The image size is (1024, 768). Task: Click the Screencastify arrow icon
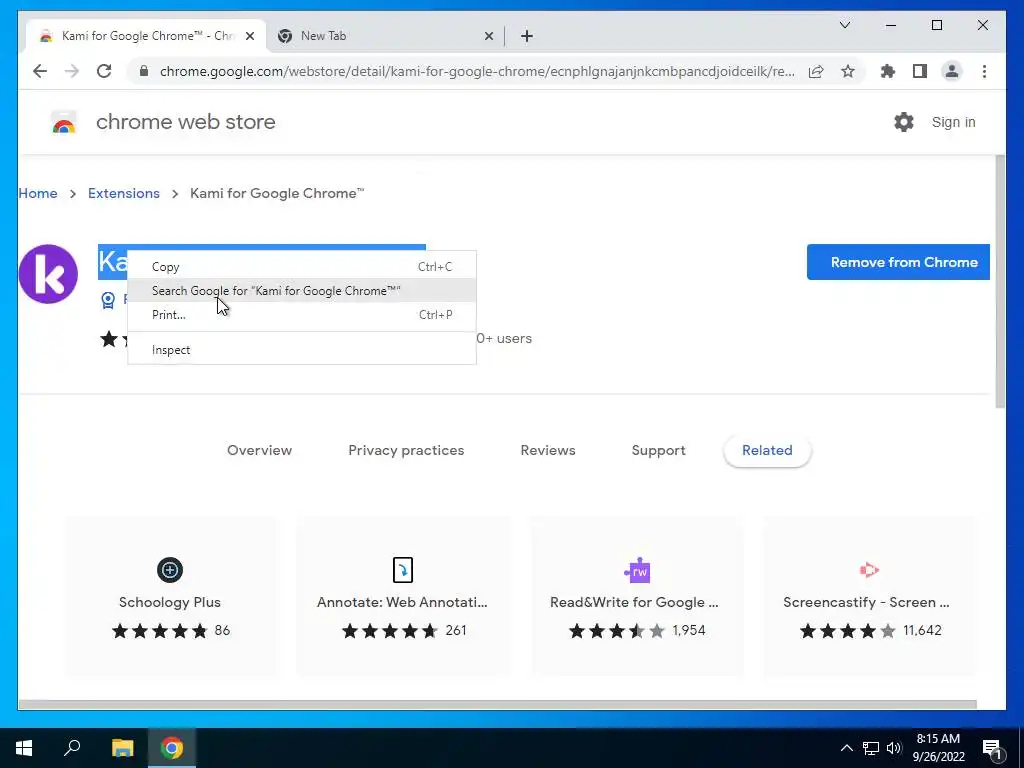[869, 570]
